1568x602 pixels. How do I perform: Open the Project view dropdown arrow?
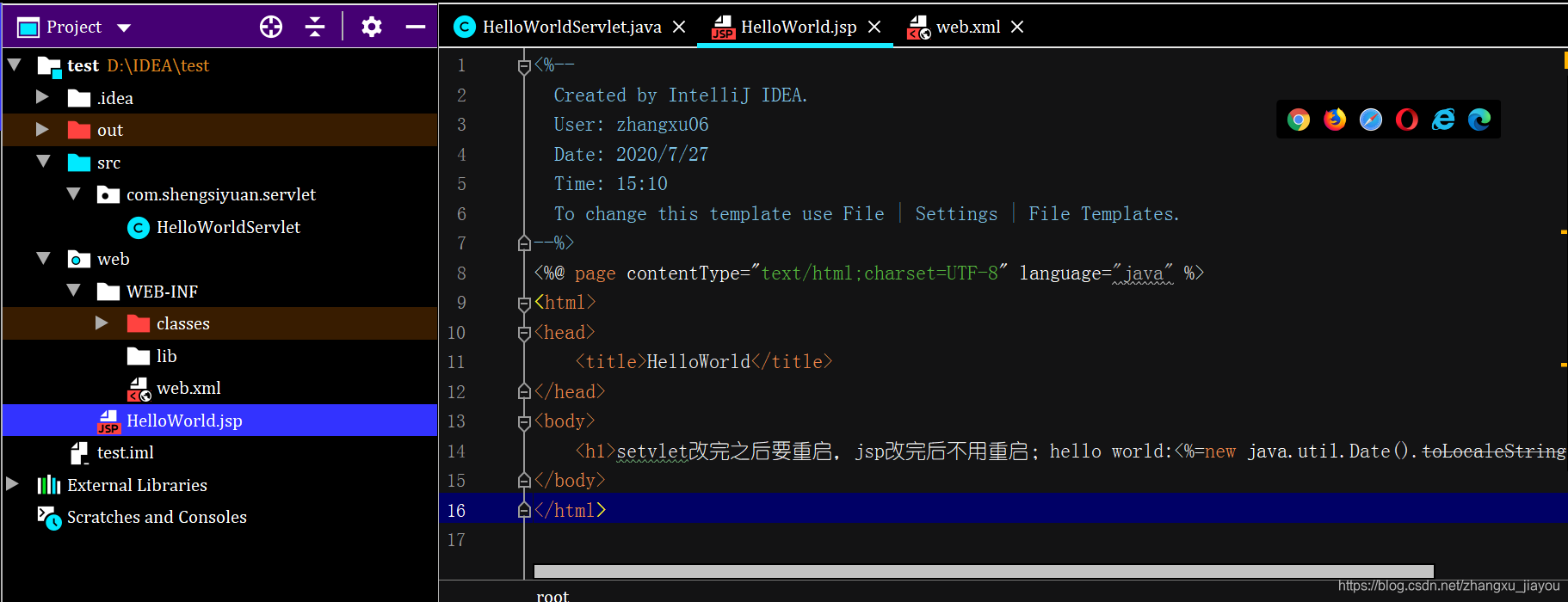[x=124, y=28]
